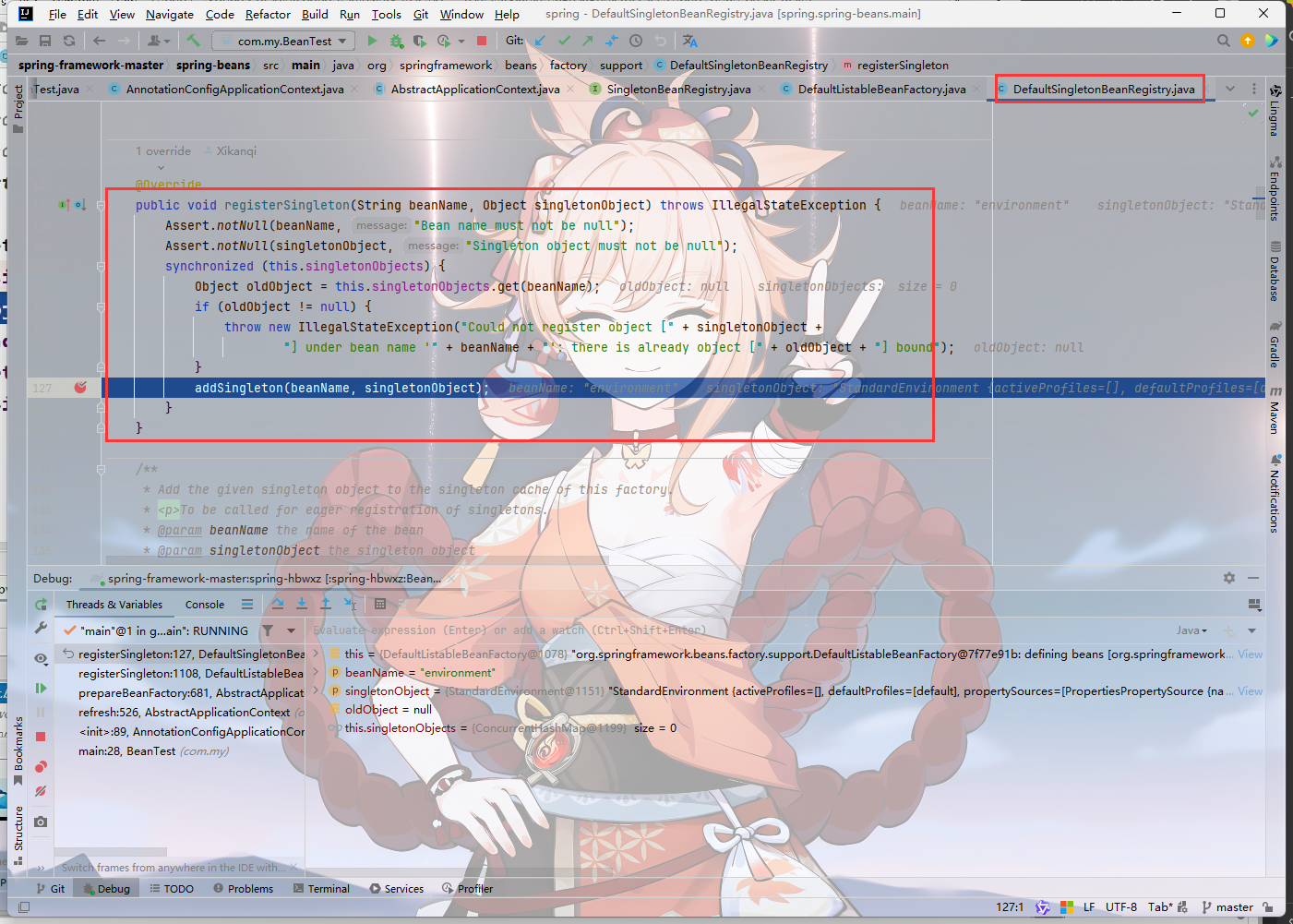Toggle Bookmarks tool window
This screenshot has width=1293, height=924.
tap(18, 750)
